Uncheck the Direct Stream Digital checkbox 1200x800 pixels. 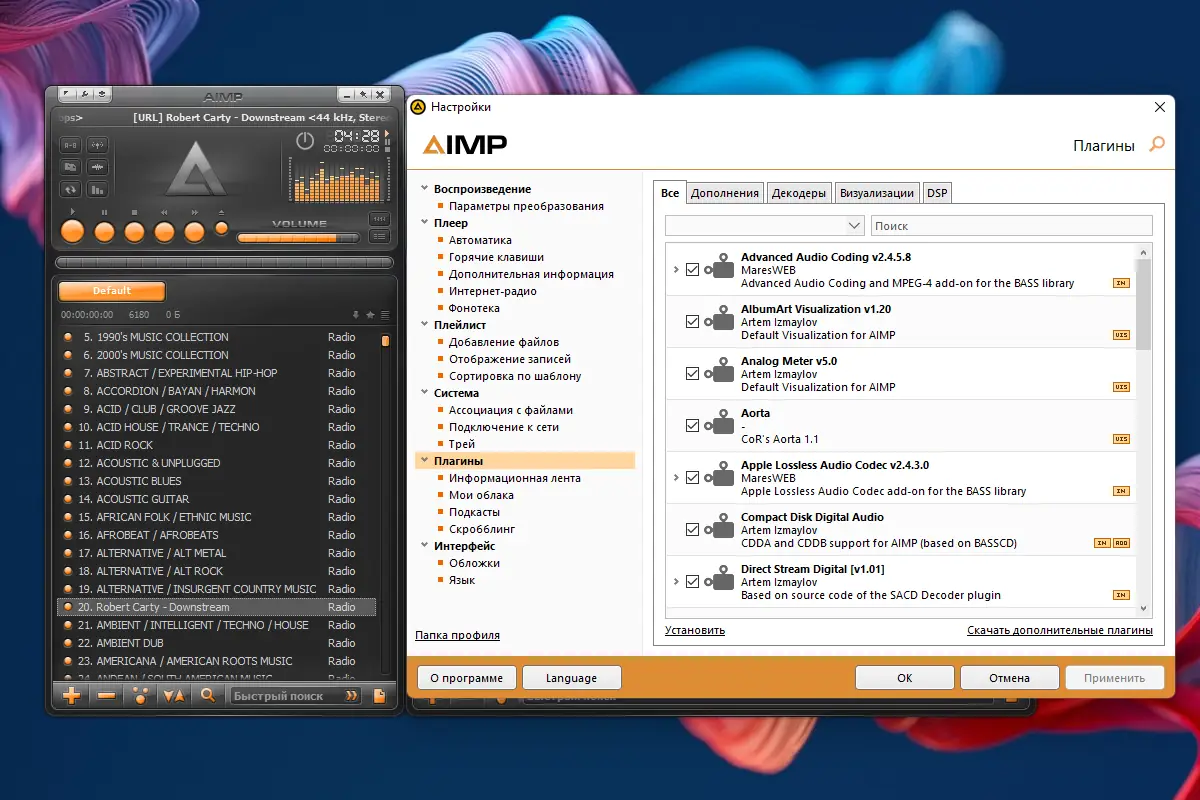click(x=692, y=582)
